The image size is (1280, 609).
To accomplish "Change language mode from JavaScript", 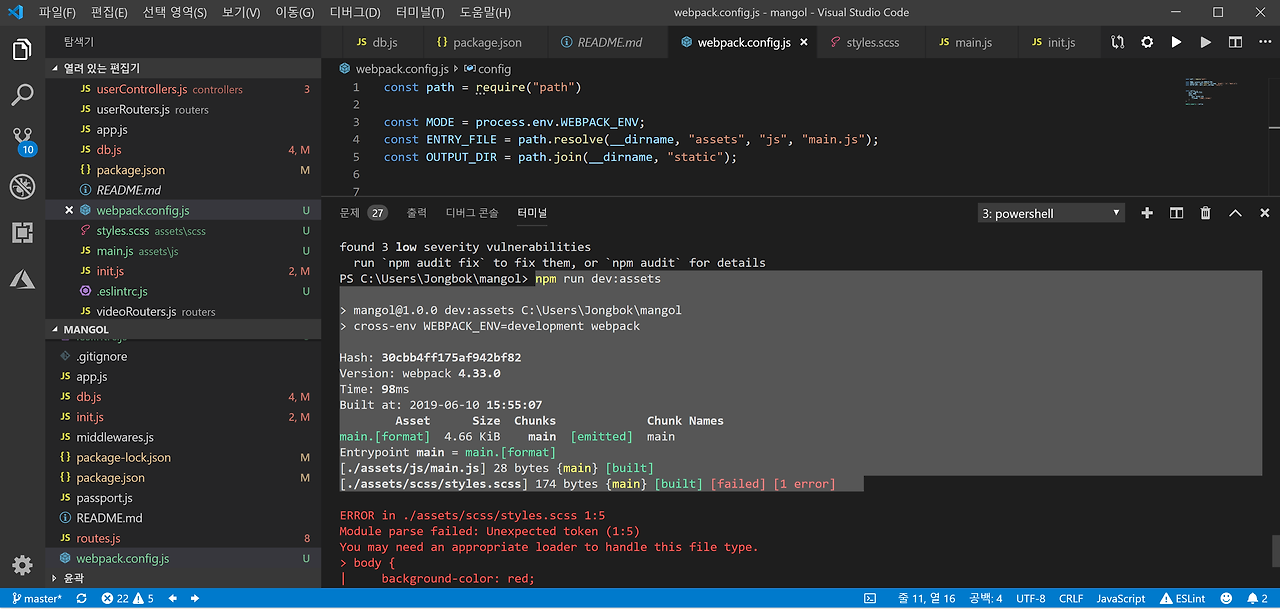I will (1120, 598).
